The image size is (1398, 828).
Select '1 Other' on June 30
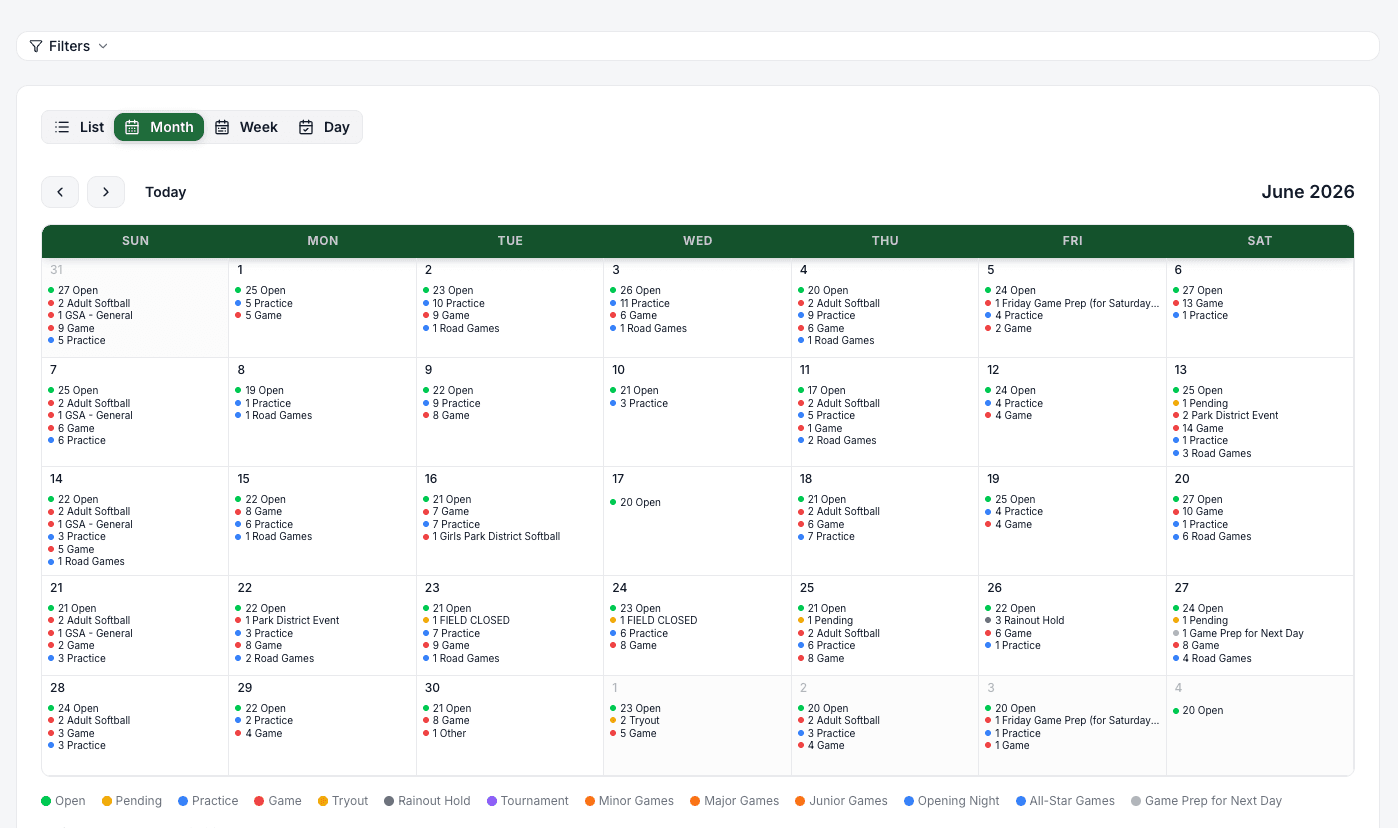pyautogui.click(x=445, y=734)
